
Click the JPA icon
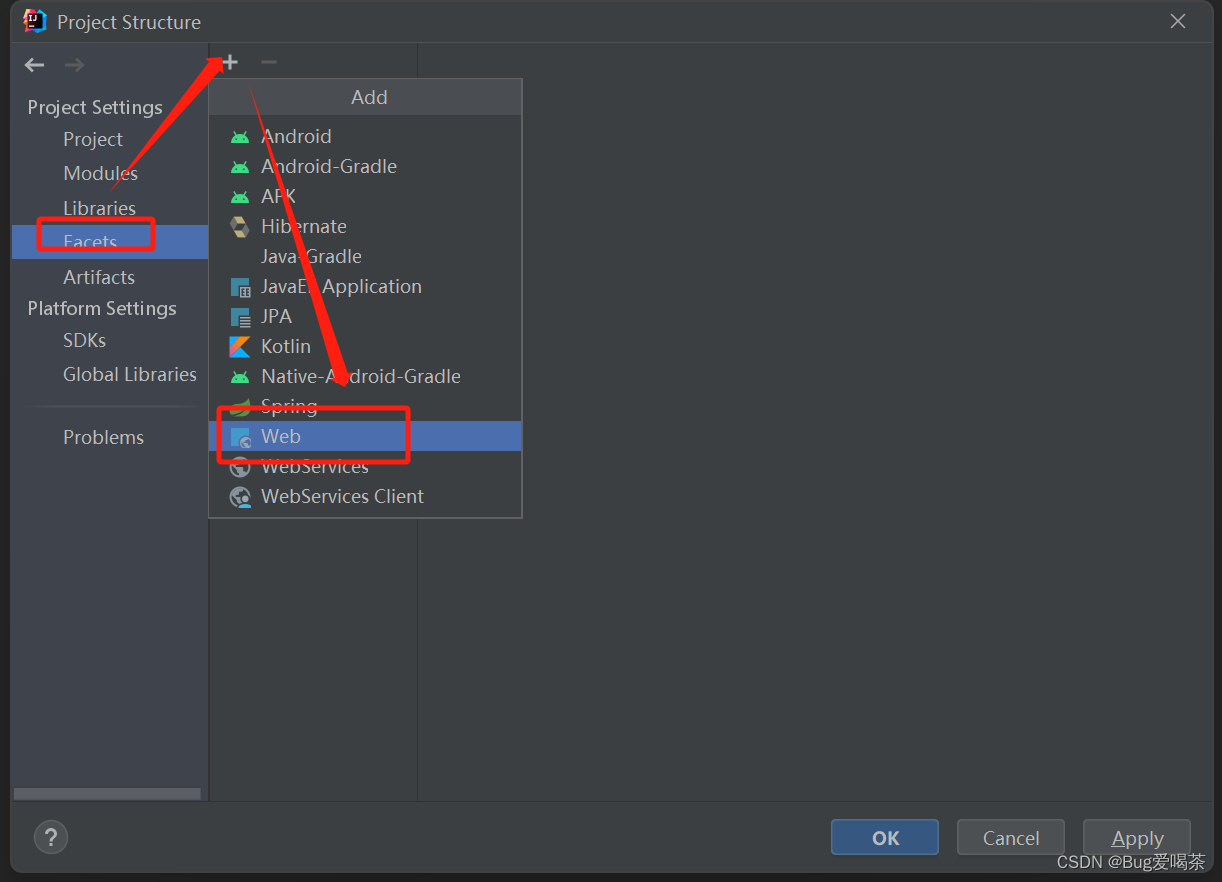pos(240,317)
